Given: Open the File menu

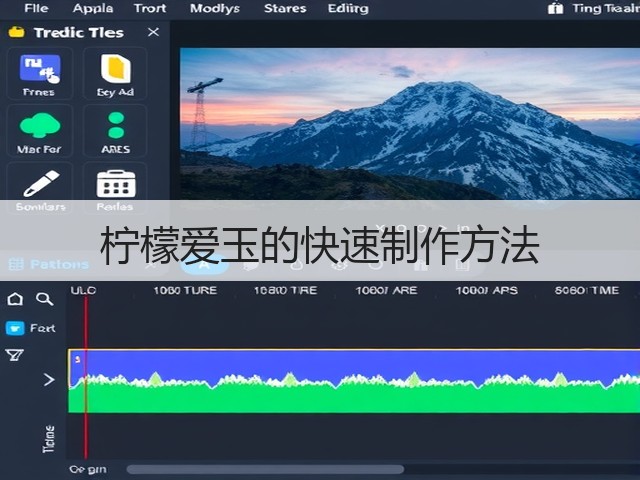Looking at the screenshot, I should coord(36,8).
